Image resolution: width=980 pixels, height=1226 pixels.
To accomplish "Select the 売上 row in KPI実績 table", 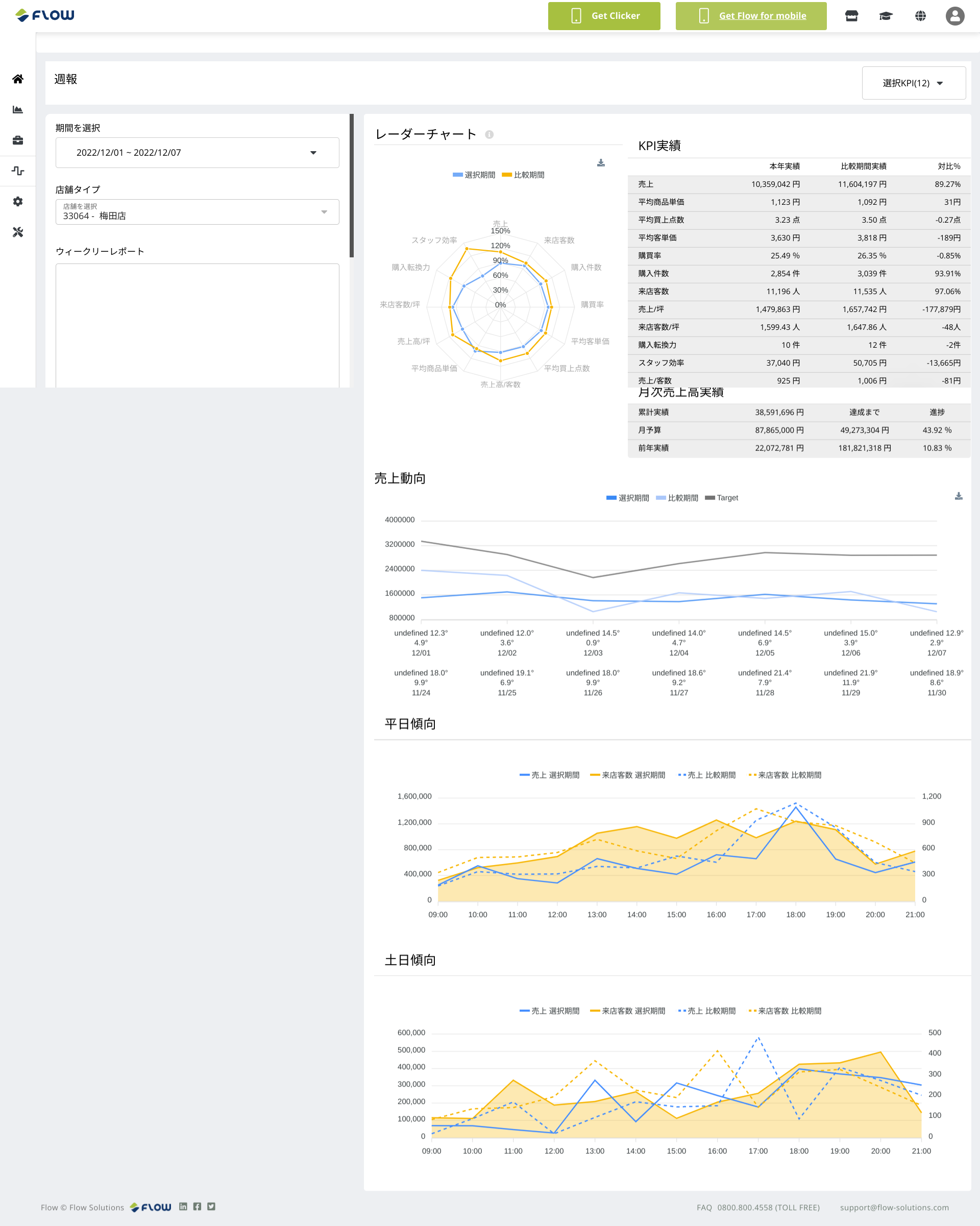I will [799, 184].
